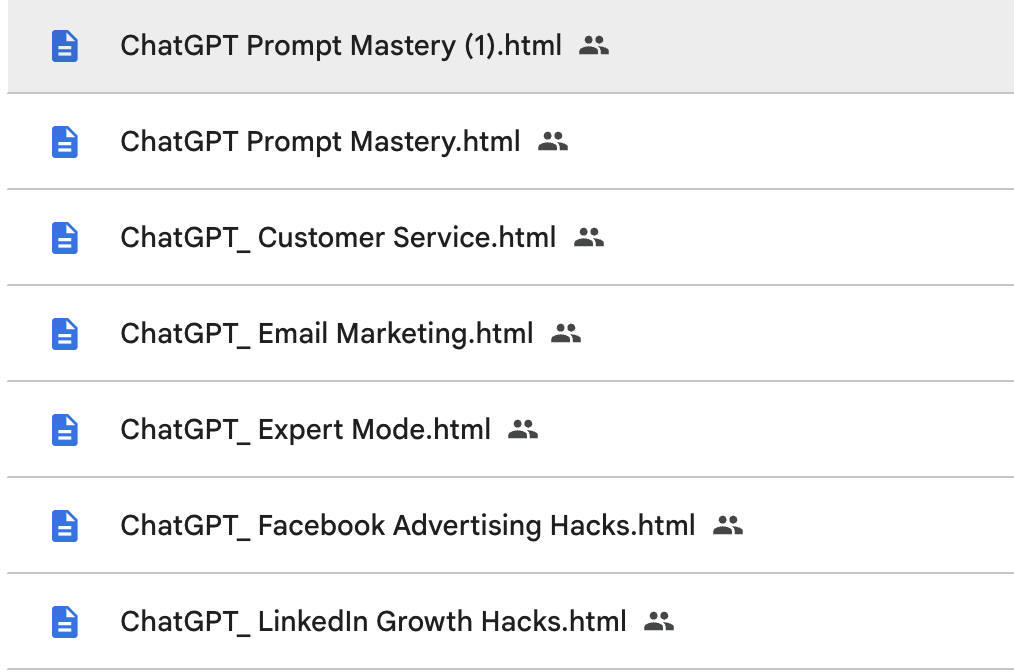This screenshot has width=1014, height=672.
Task: Click the file icon for Facebook Advertising Hacks
Action: [65, 526]
